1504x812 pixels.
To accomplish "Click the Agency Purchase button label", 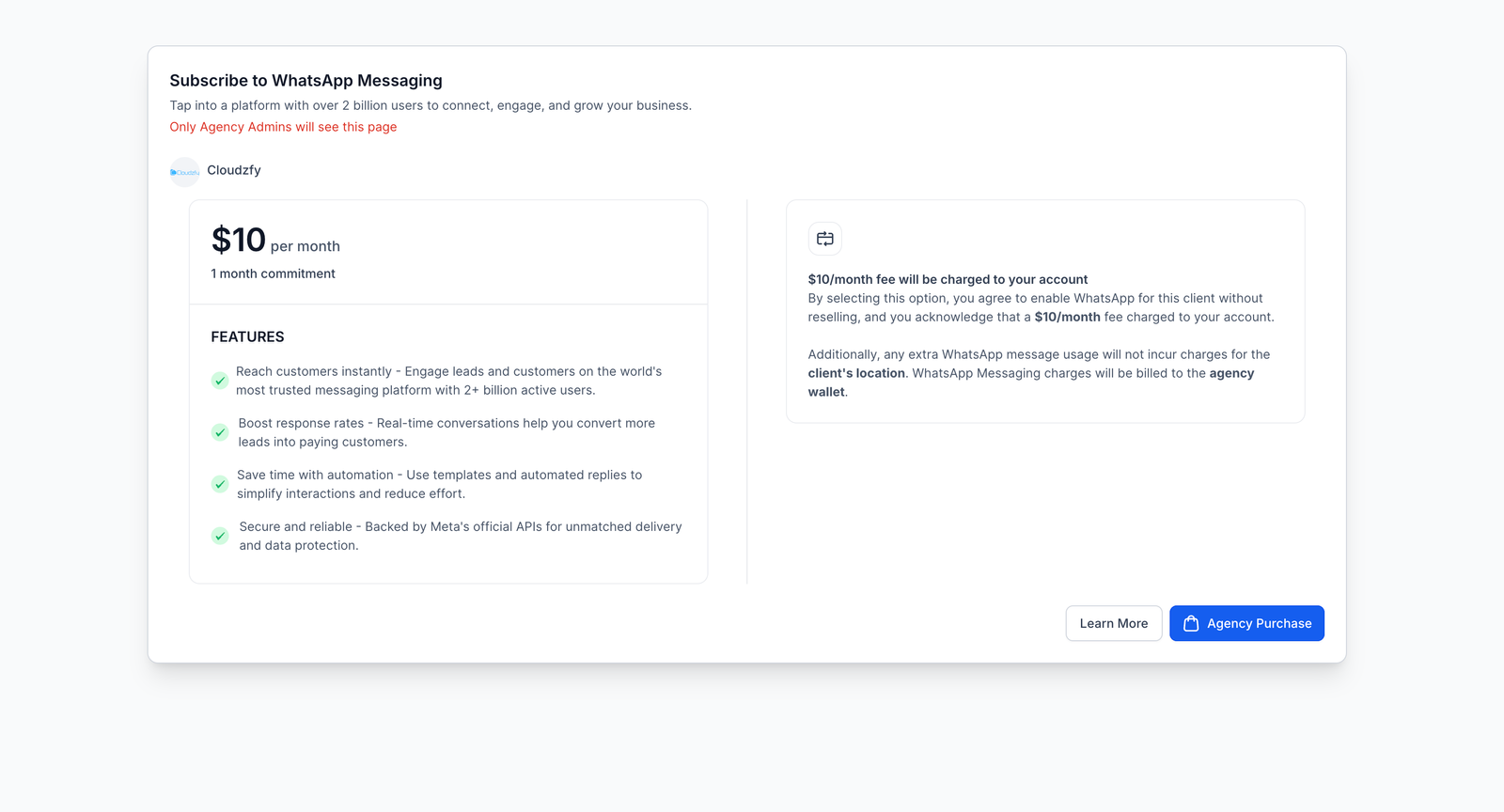I will coord(1259,623).
